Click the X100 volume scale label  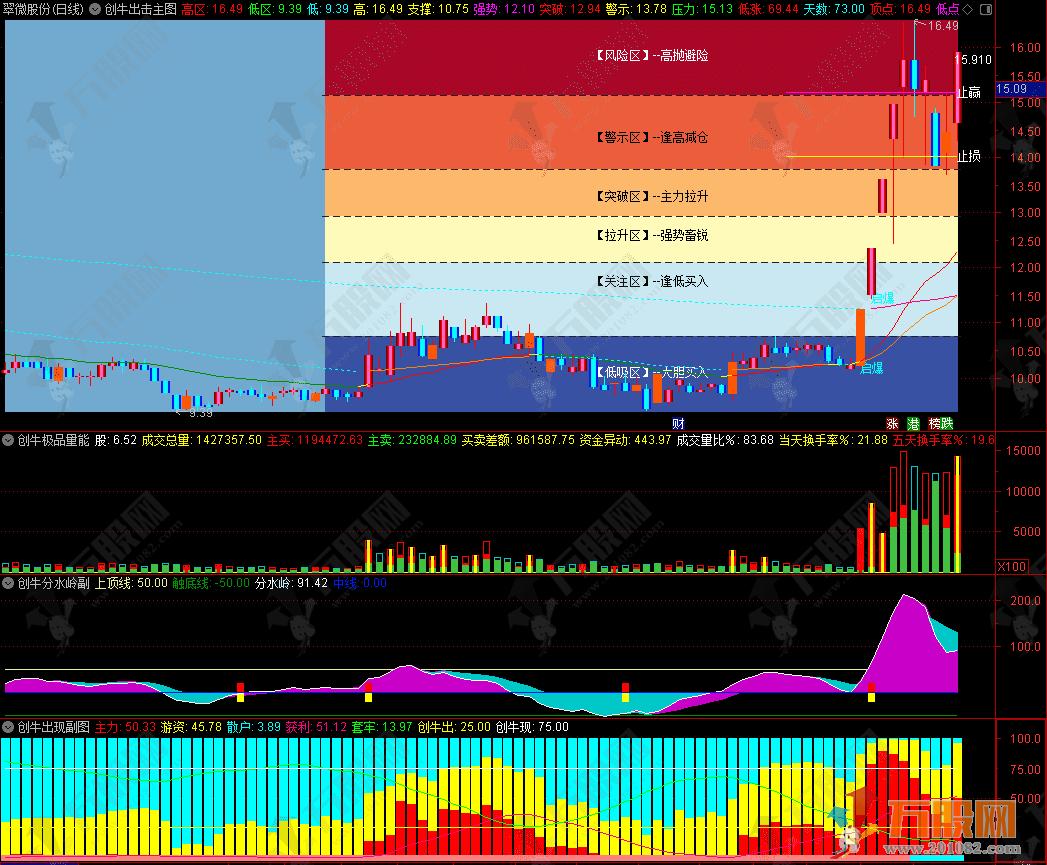tap(1012, 566)
